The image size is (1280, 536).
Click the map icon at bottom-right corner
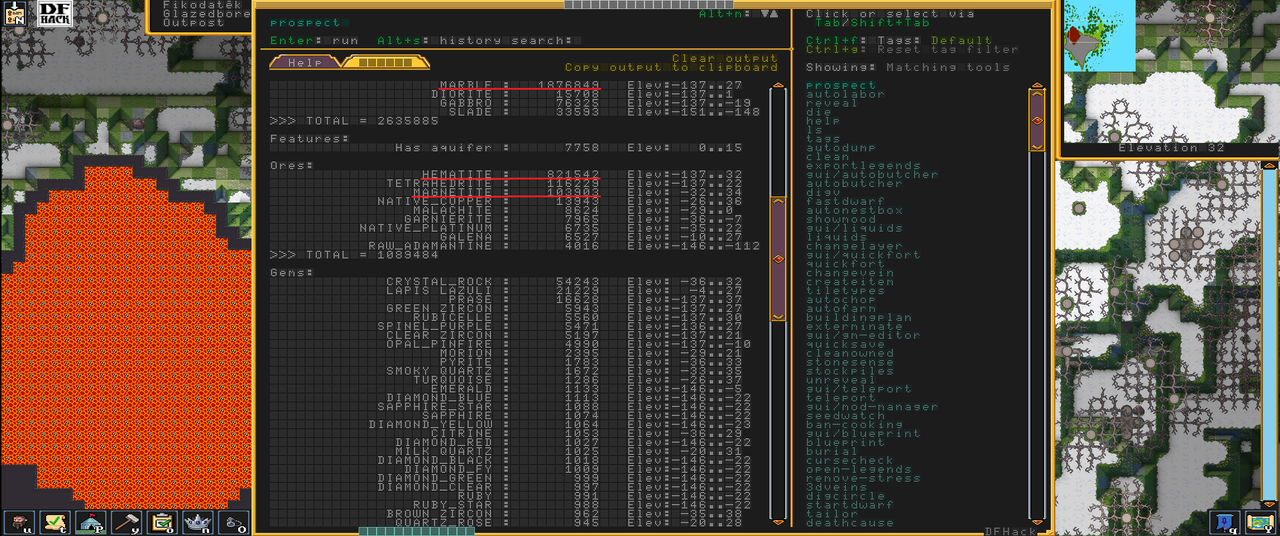(1260, 521)
